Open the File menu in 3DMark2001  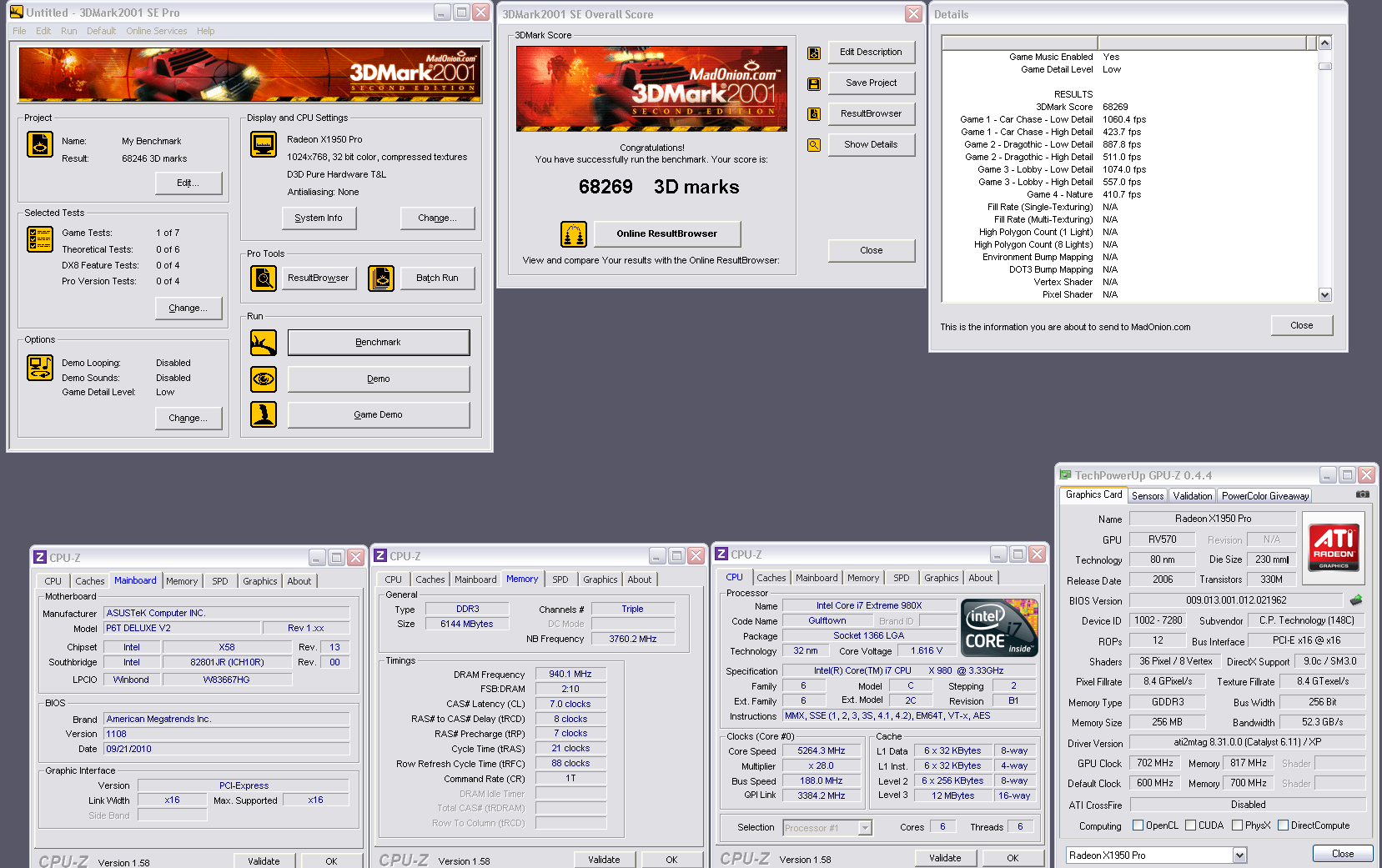click(x=19, y=31)
